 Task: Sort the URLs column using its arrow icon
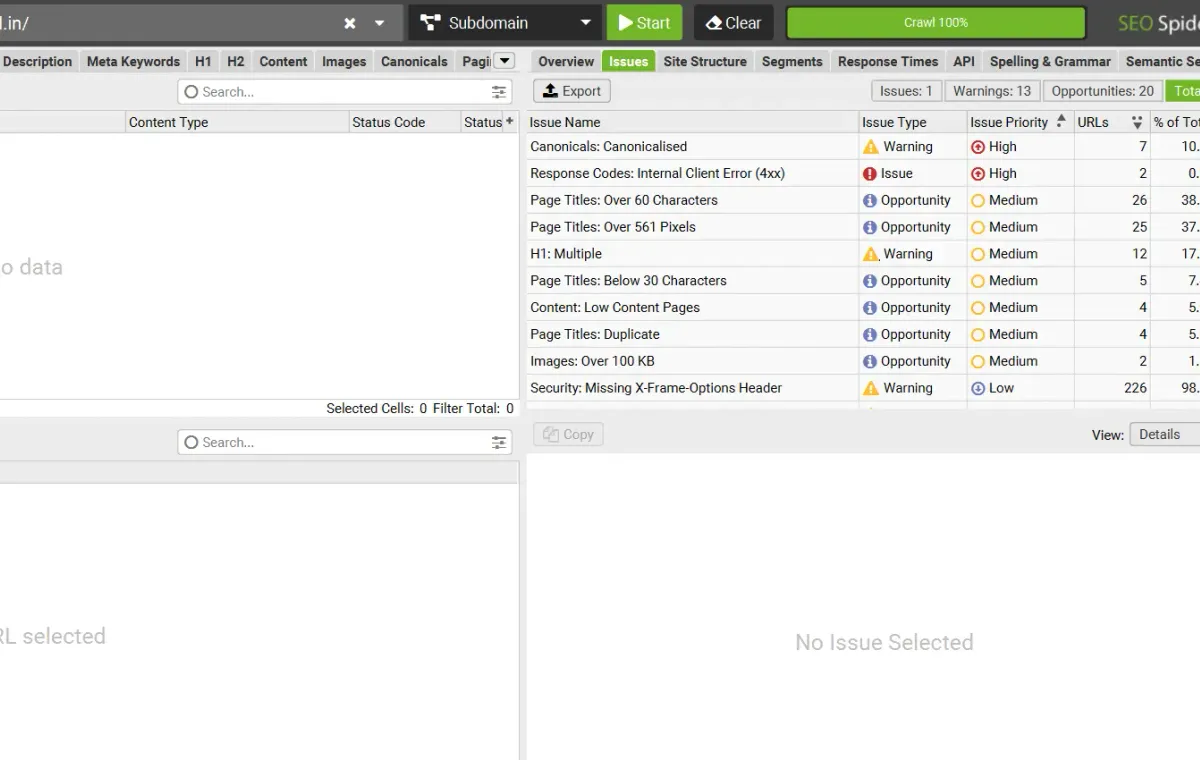(x=1137, y=122)
